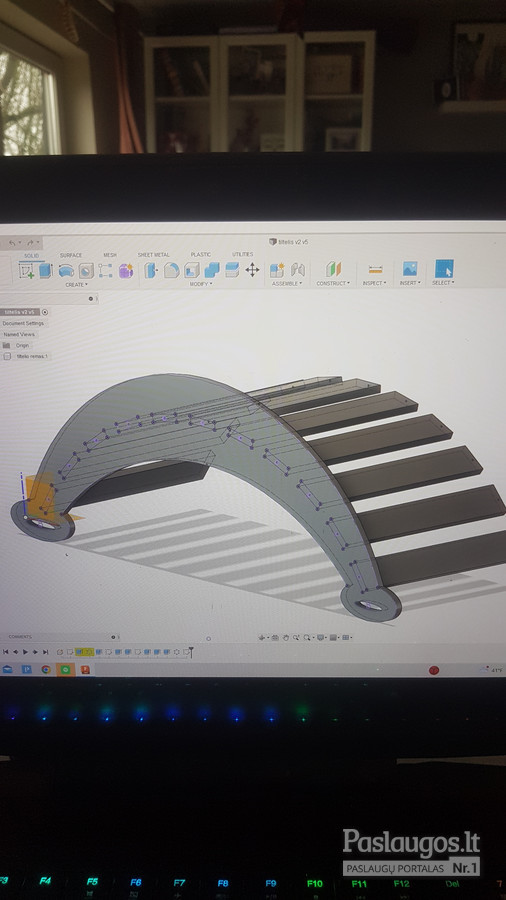Viewport: 506px width, 900px height.
Task: Select the Combine tool icon
Action: tap(212, 270)
